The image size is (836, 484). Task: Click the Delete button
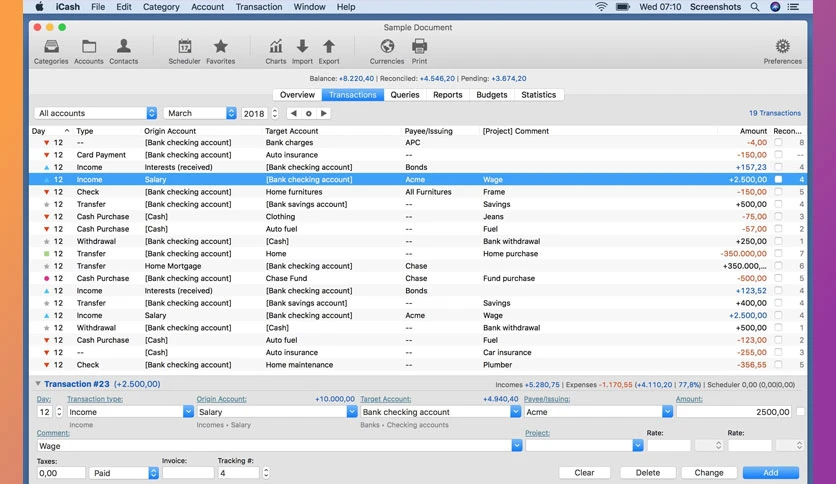click(x=648, y=473)
